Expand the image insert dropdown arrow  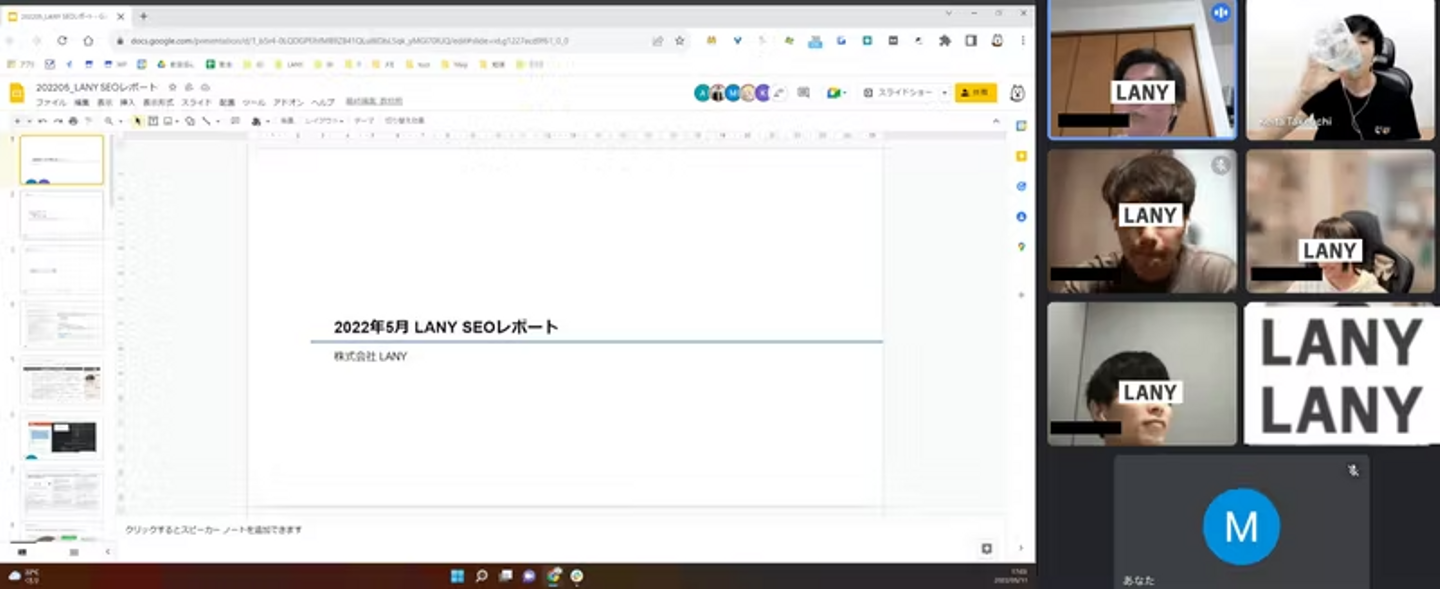177,121
